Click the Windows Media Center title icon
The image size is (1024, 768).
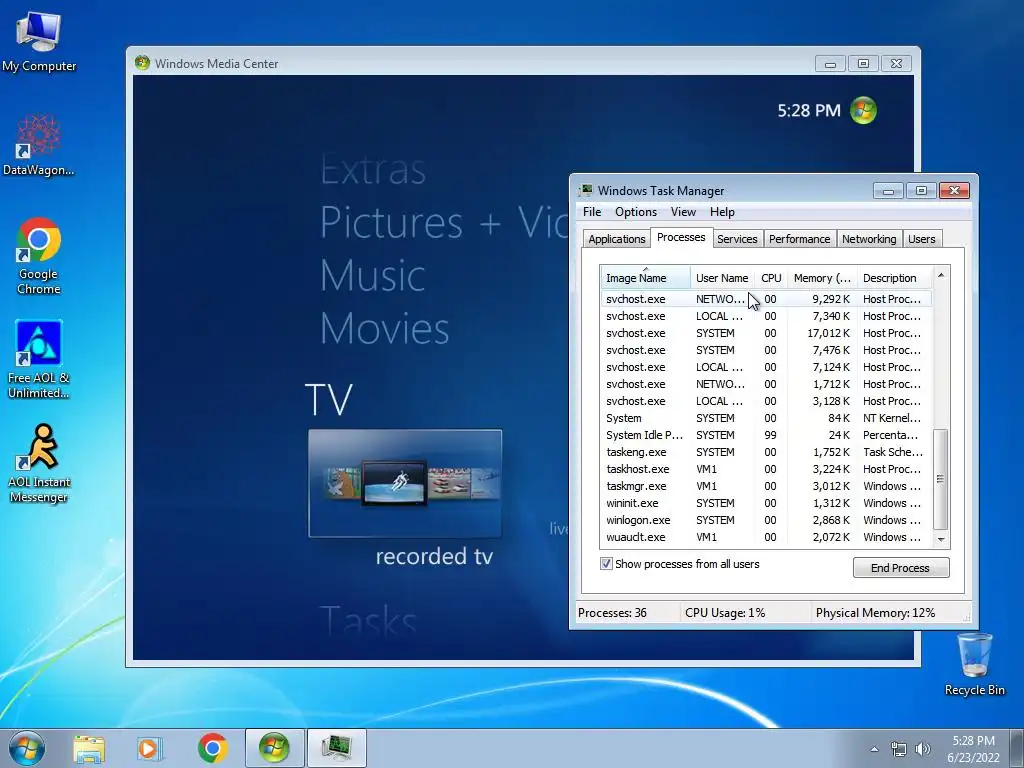(142, 63)
